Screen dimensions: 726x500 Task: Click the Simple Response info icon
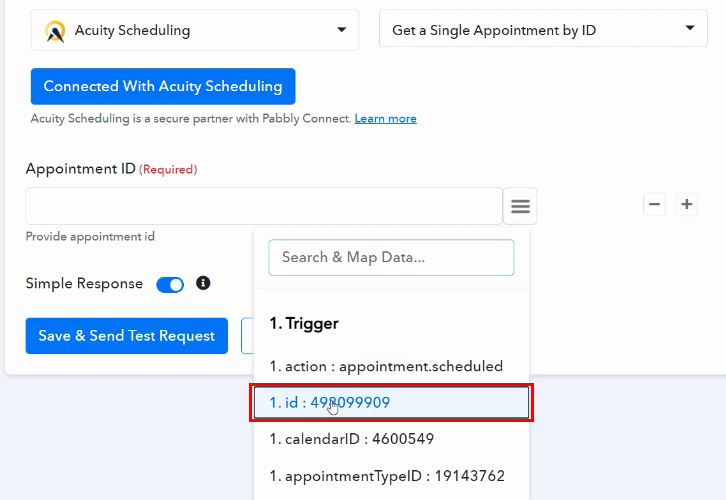203,283
